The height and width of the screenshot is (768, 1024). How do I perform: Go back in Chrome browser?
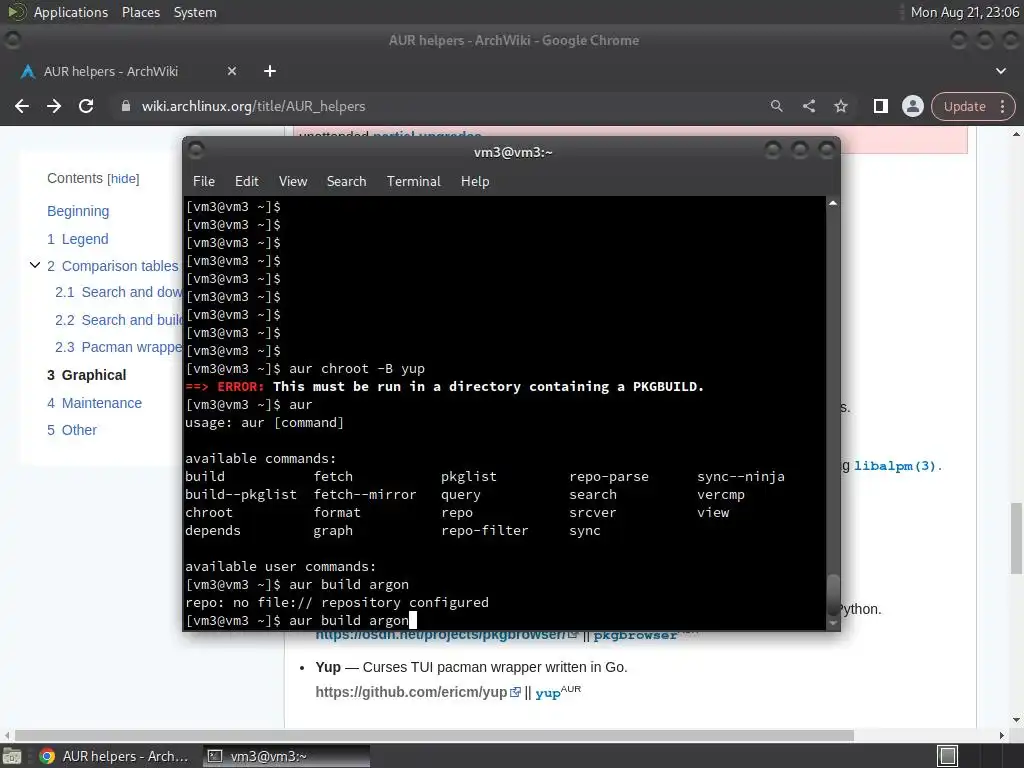22,106
